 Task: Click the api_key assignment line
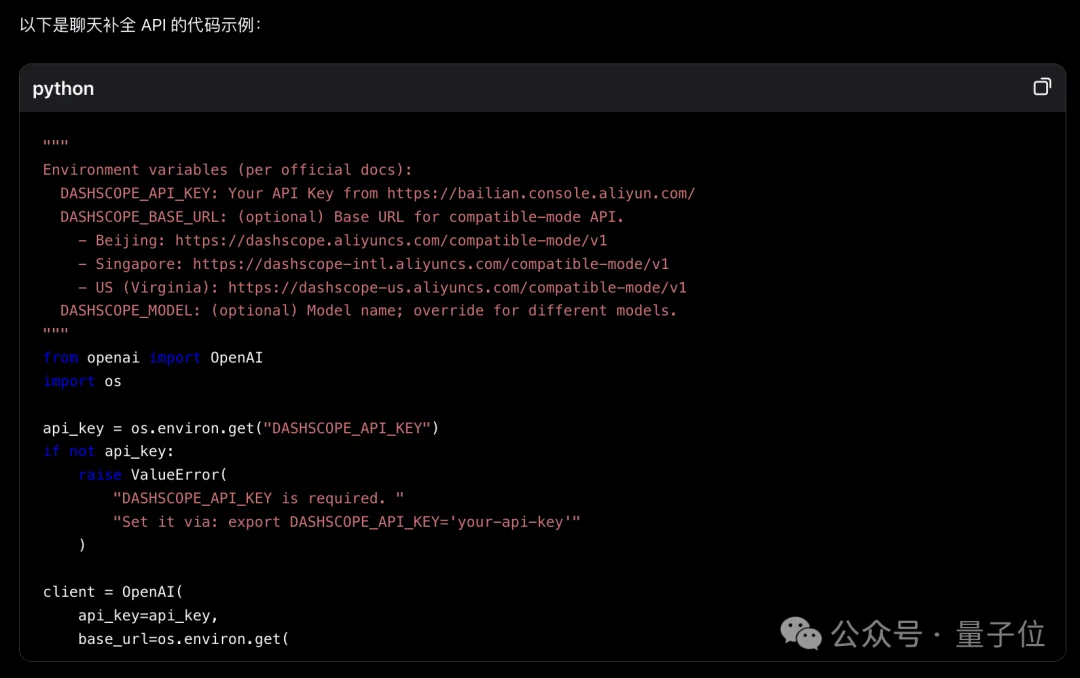[x=241, y=428]
